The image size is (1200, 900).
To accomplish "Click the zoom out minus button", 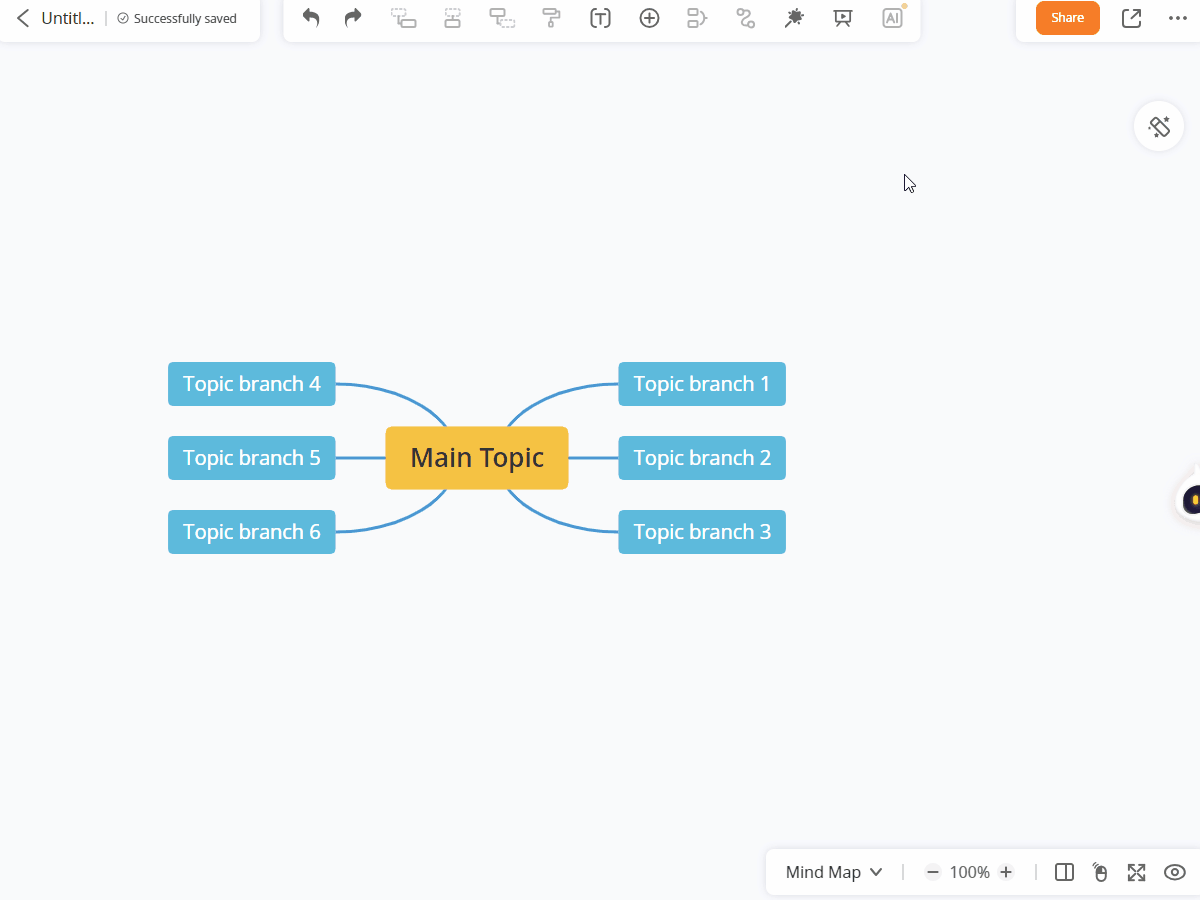I will point(932,872).
